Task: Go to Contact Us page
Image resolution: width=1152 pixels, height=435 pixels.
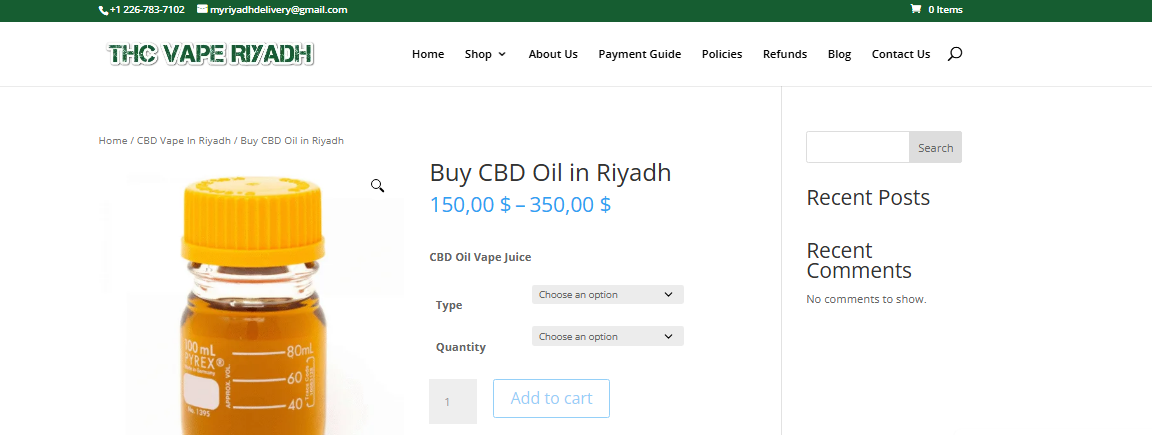Action: (901, 54)
